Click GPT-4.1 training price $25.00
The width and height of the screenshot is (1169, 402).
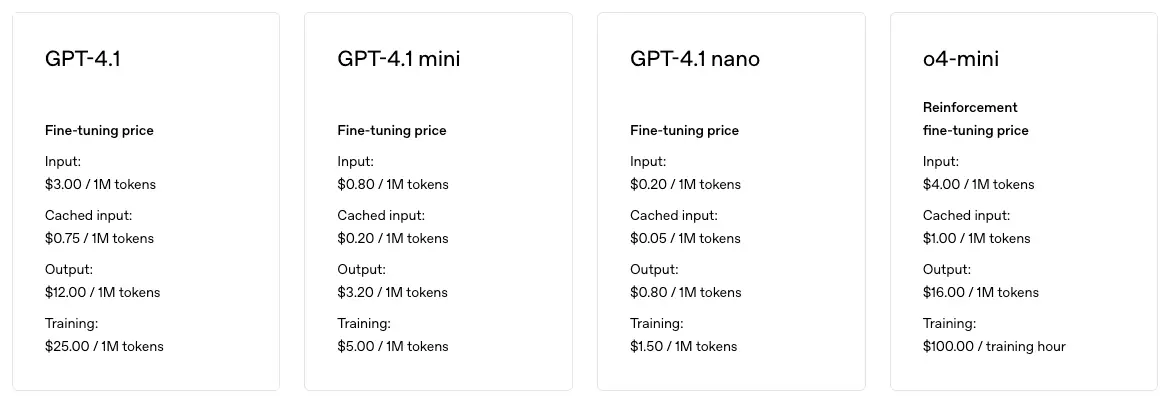104,346
